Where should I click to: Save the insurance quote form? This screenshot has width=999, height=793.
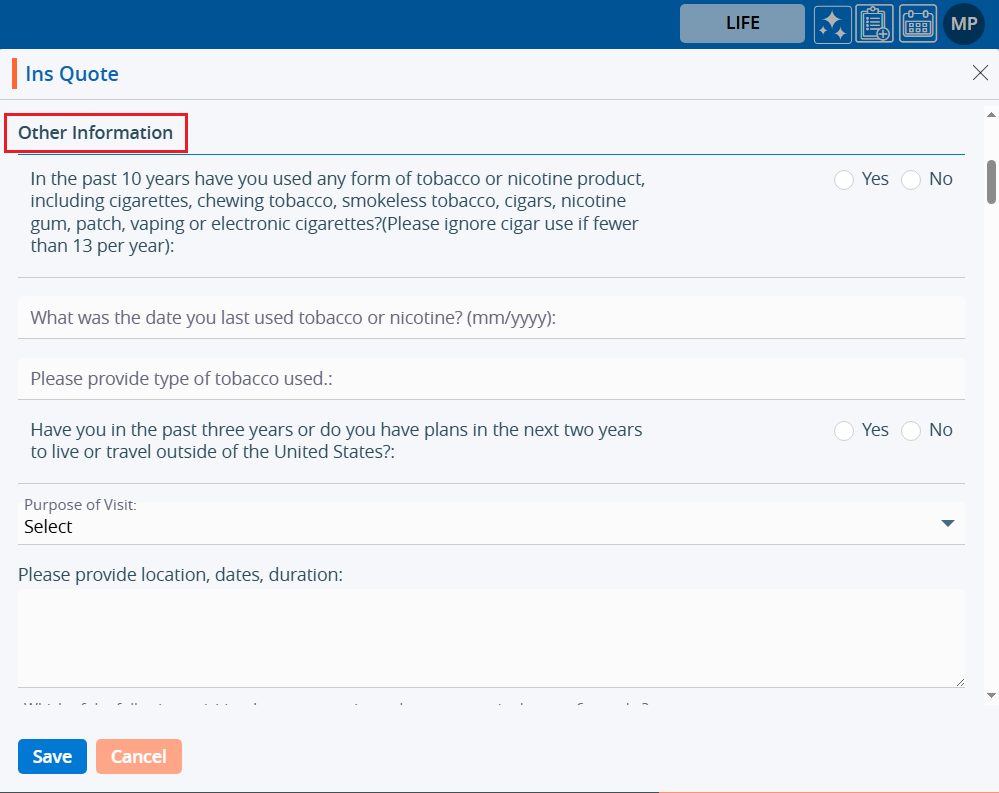52,757
